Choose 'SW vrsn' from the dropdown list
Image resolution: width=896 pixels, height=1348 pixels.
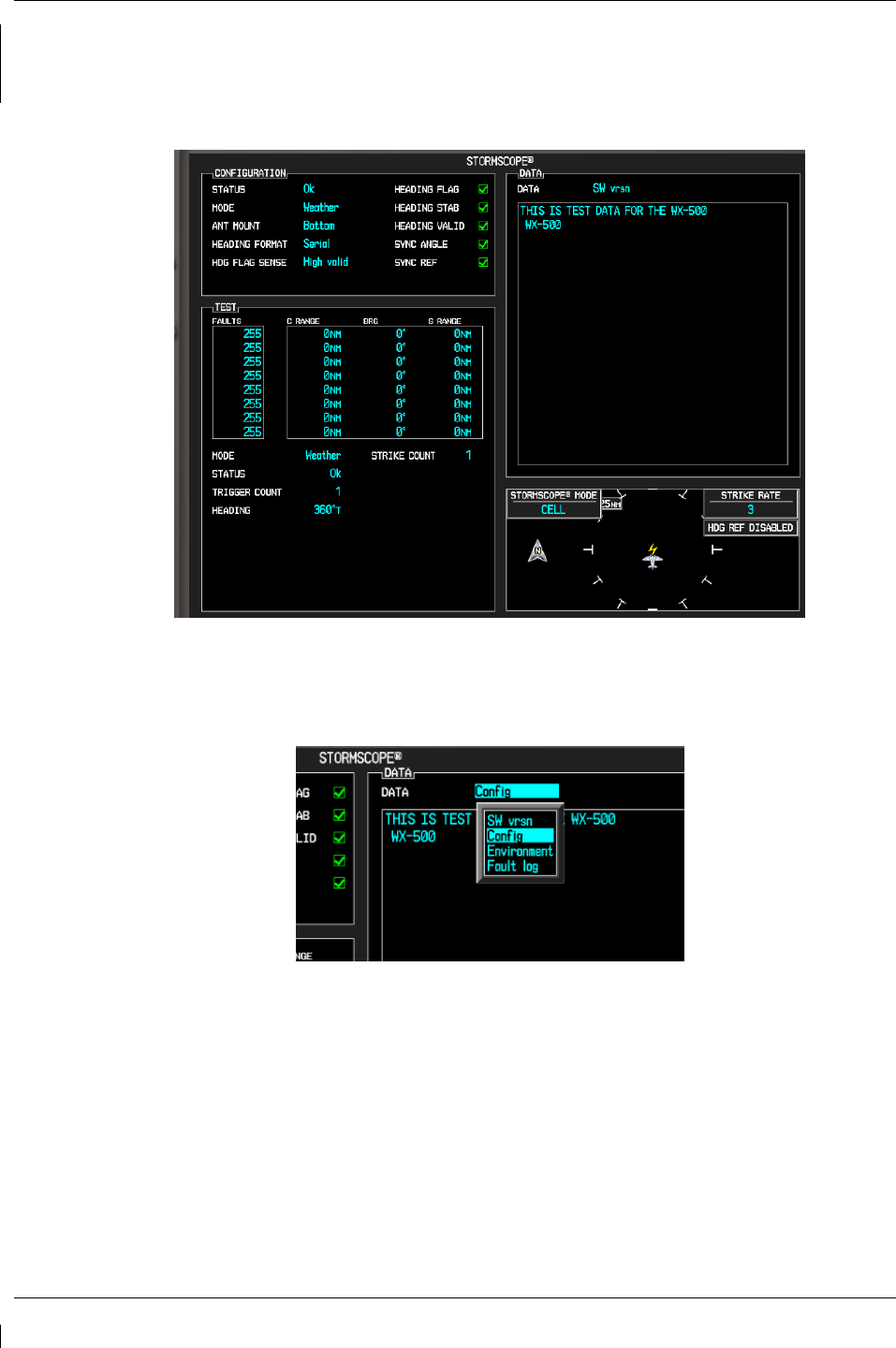click(x=509, y=821)
